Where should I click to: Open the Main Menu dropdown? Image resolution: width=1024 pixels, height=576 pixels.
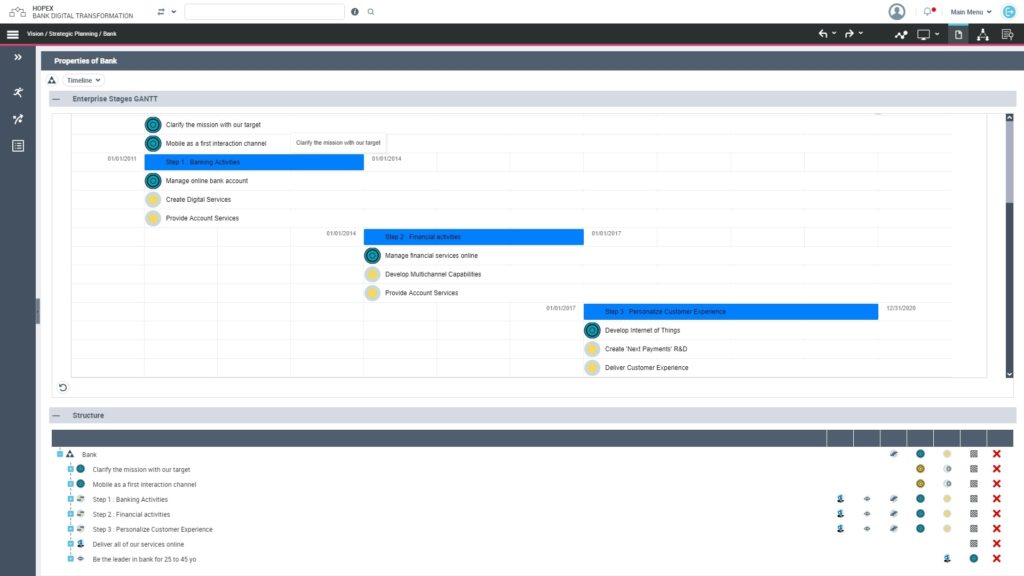click(x=968, y=11)
